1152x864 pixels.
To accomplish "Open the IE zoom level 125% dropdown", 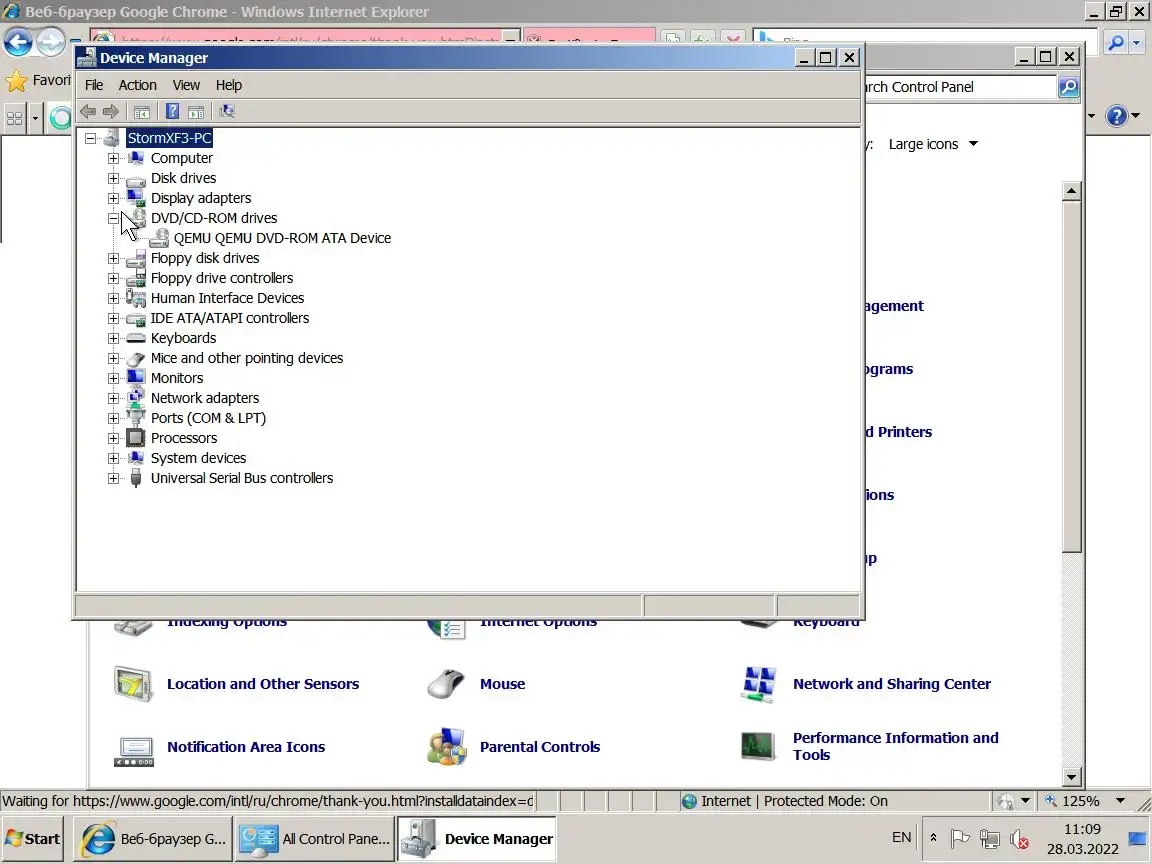I will pos(1120,801).
